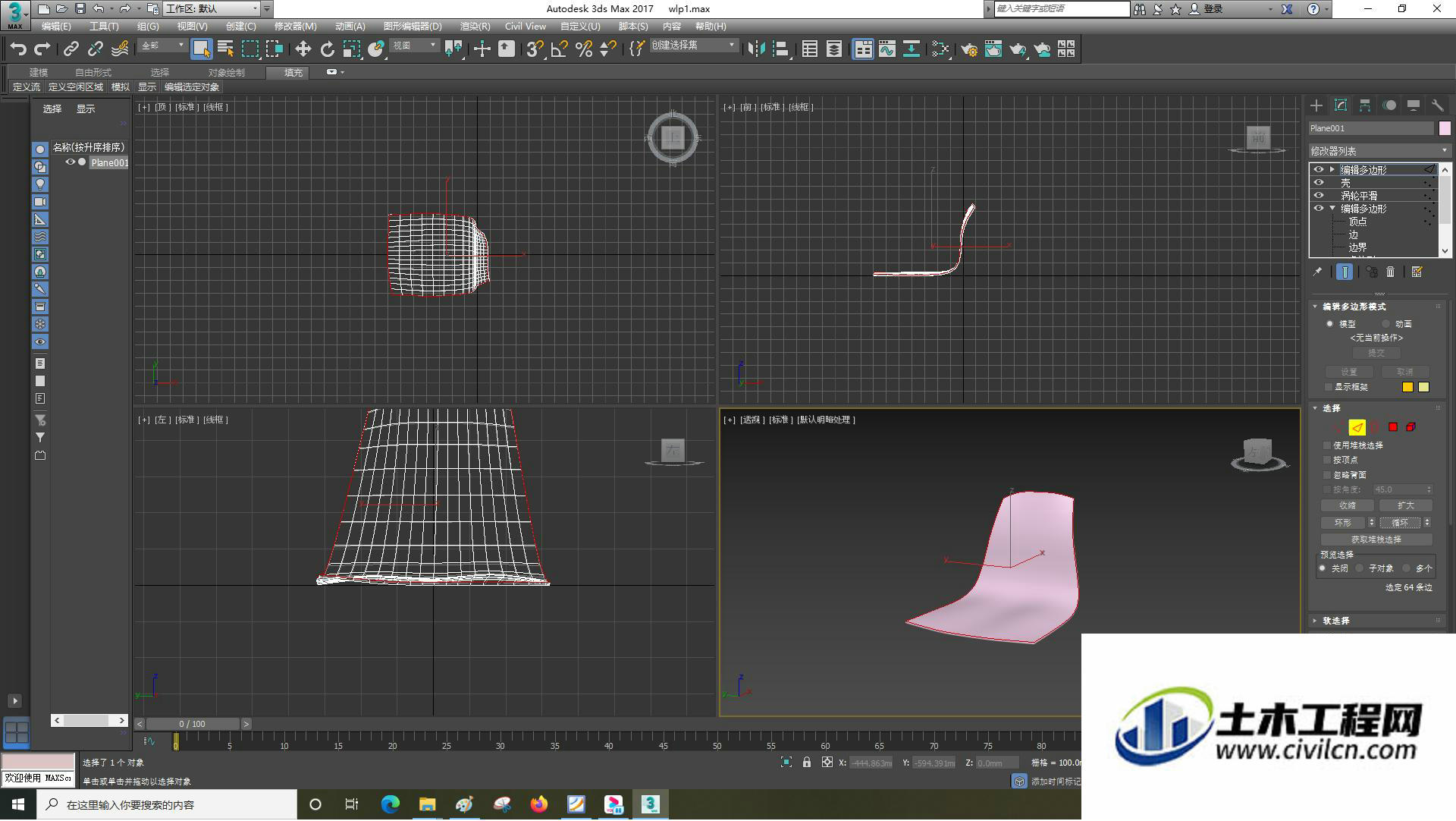This screenshot has width=1456, height=821.
Task: Enable 按顶点 checkbox
Action: coord(1327,460)
